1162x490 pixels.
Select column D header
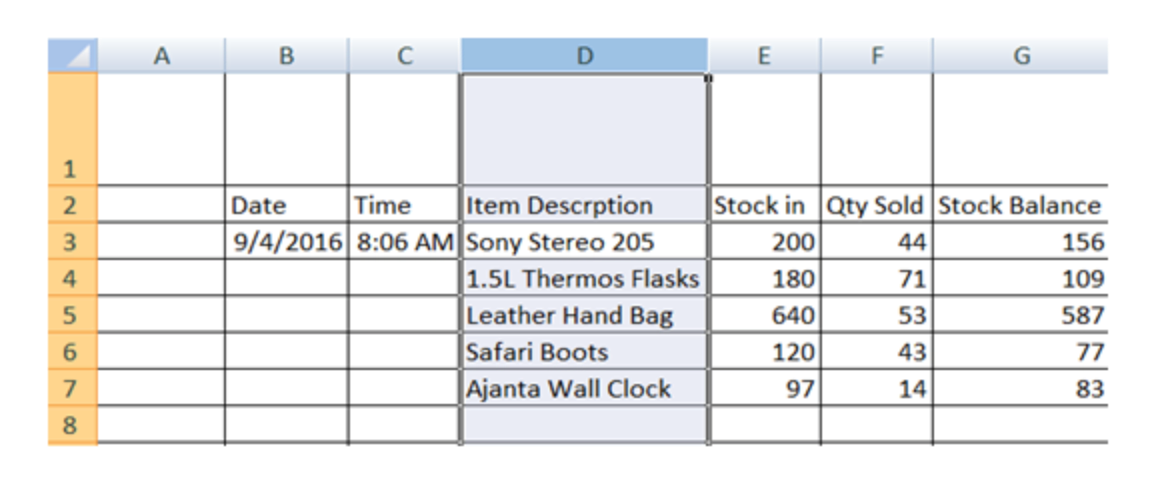pyautogui.click(x=584, y=56)
